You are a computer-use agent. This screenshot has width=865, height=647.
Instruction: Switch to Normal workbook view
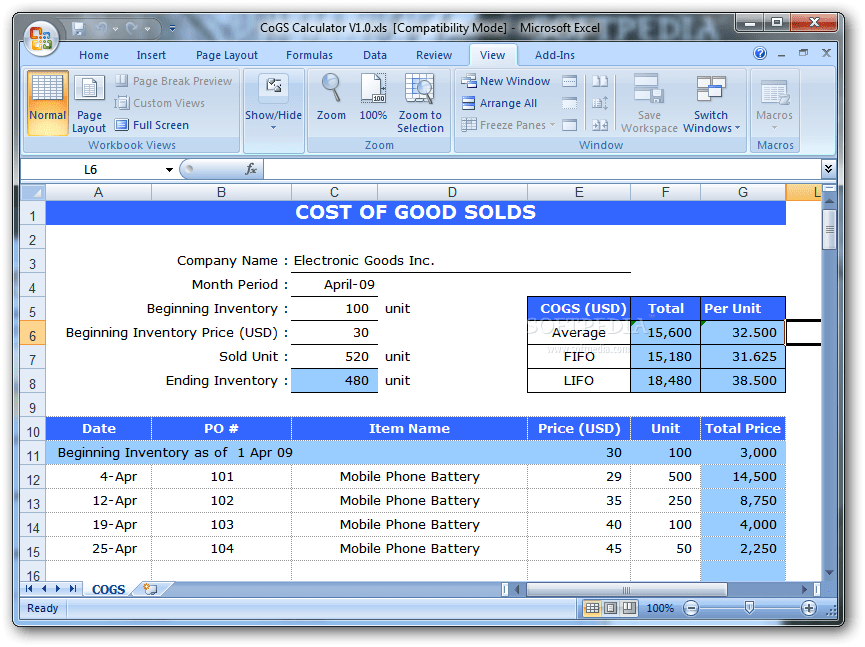[x=47, y=102]
